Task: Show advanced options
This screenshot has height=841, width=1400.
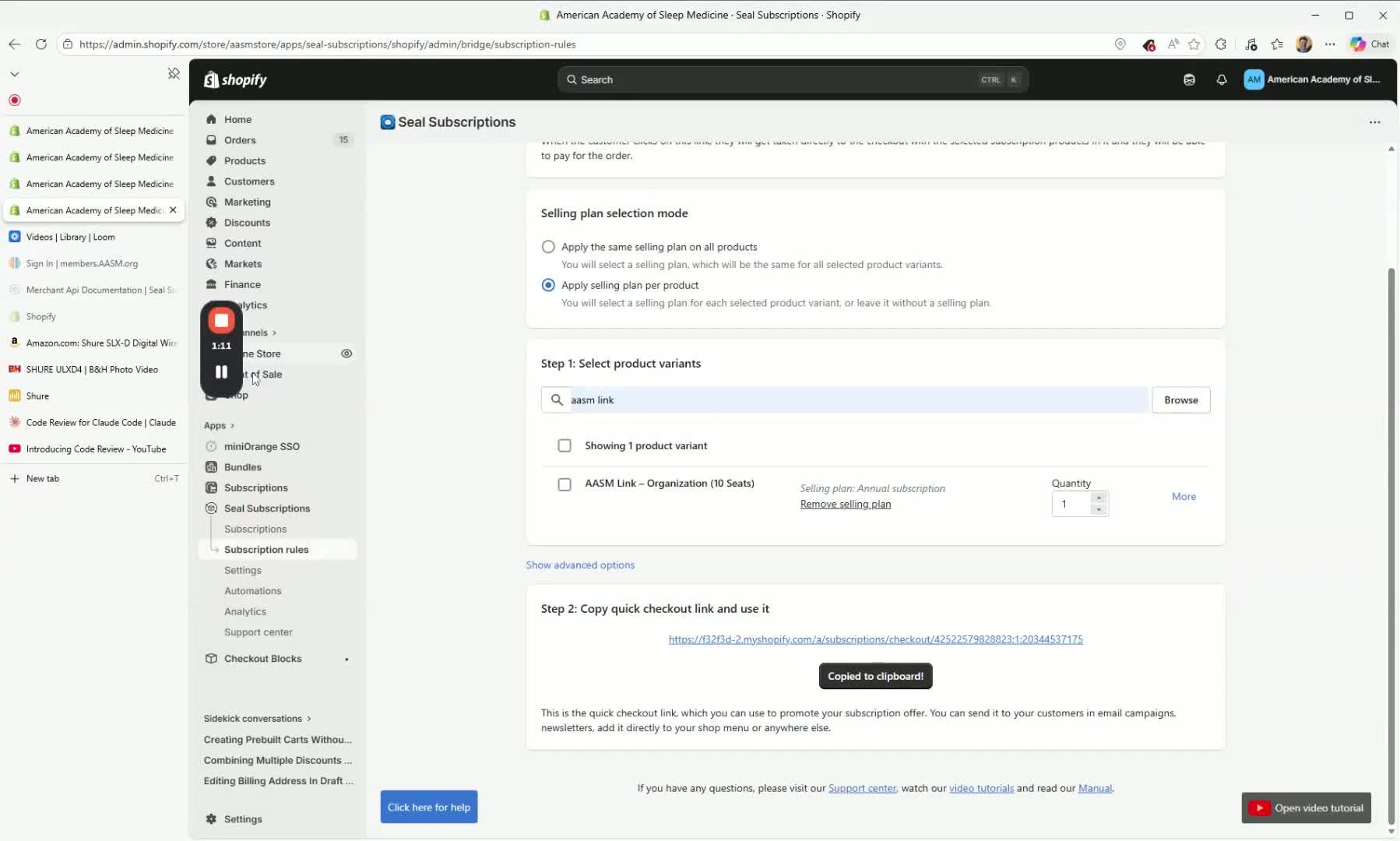Action: [580, 565]
